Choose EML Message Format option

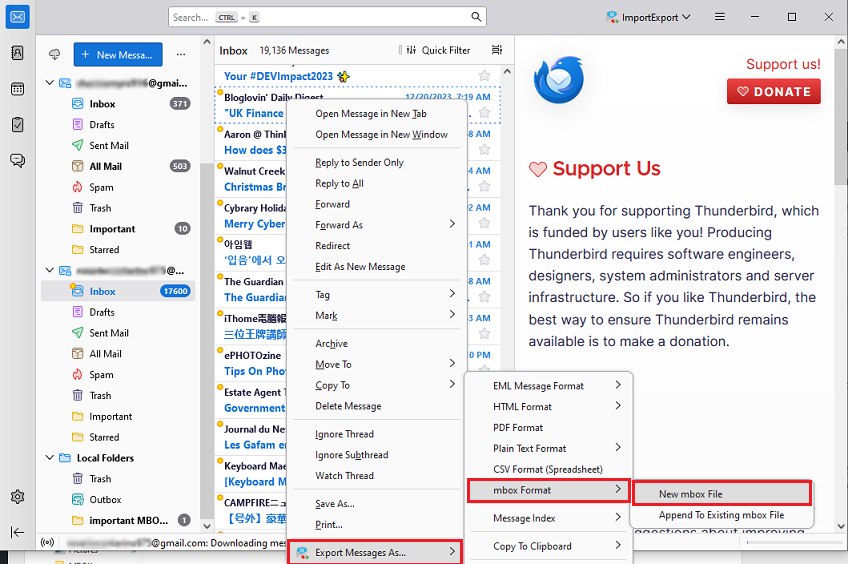(x=548, y=386)
